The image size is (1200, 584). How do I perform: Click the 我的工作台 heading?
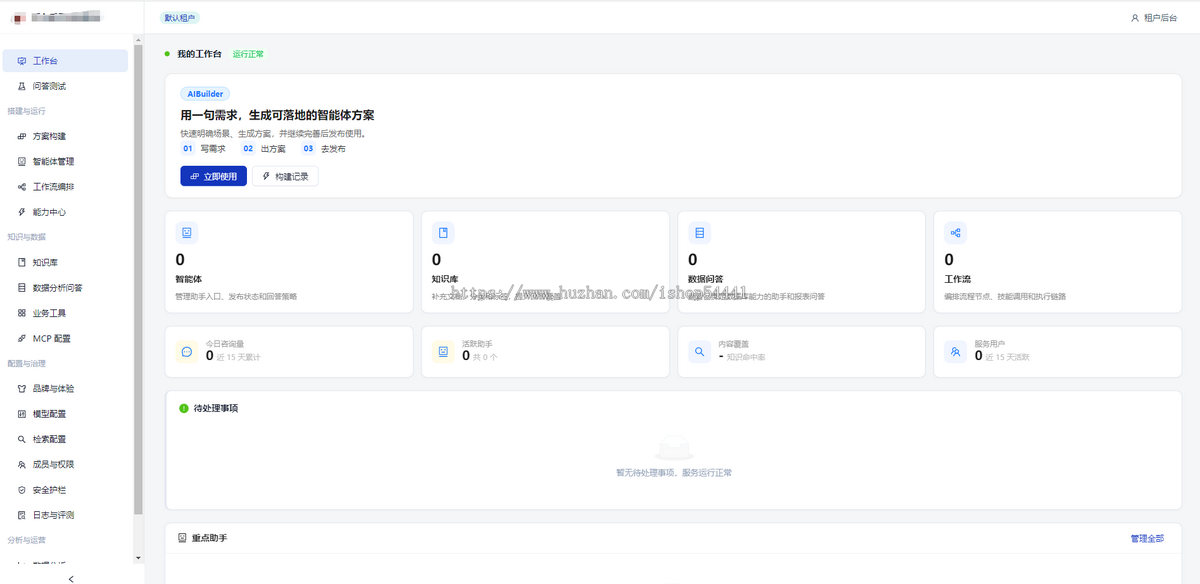199,54
